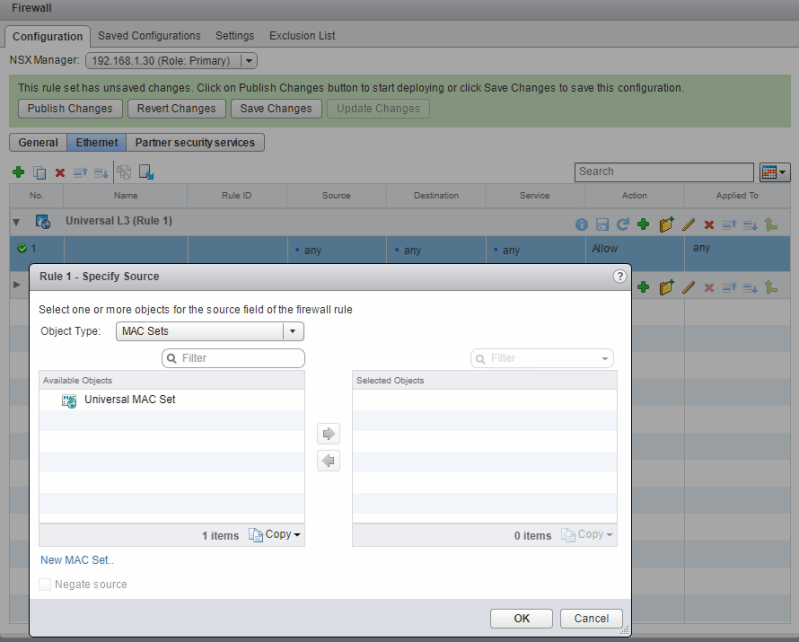Switch to the Exclusion List tab
The width and height of the screenshot is (799, 642).
(303, 36)
